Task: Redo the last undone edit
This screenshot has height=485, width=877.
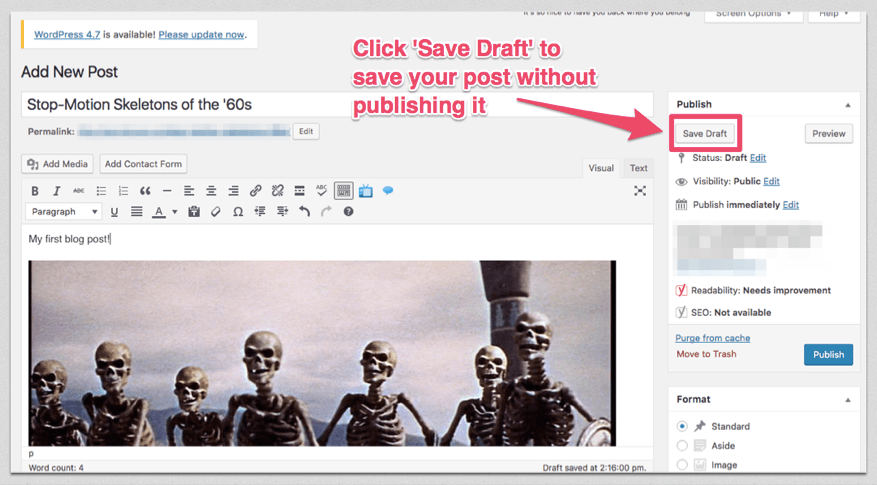Action: click(326, 211)
